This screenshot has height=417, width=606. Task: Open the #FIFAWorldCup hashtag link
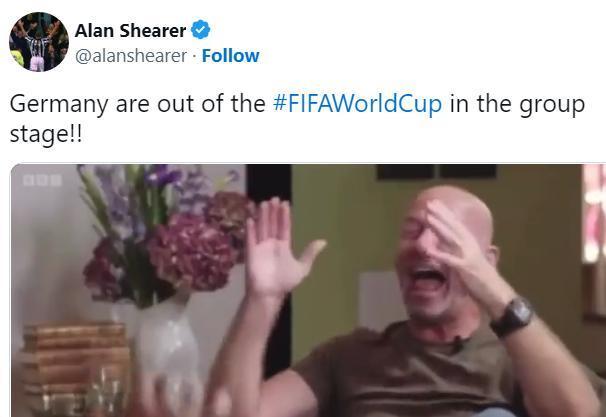[357, 104]
